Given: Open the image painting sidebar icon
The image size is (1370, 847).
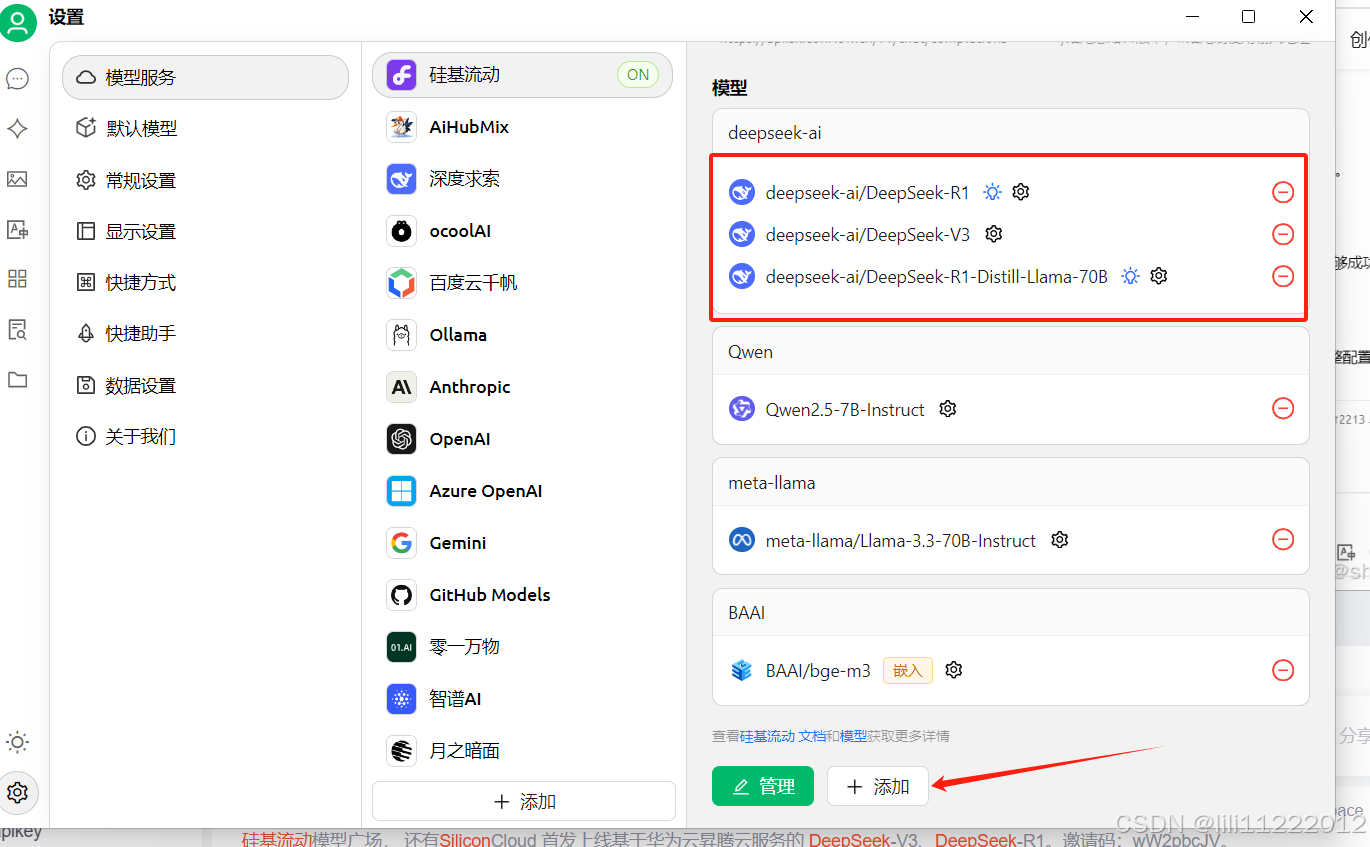Looking at the screenshot, I should pyautogui.click(x=17, y=179).
